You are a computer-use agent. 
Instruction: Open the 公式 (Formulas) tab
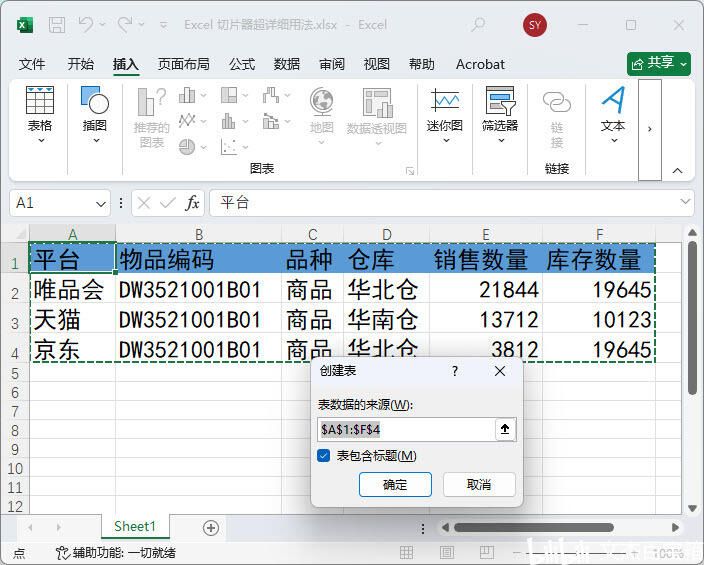[242, 64]
